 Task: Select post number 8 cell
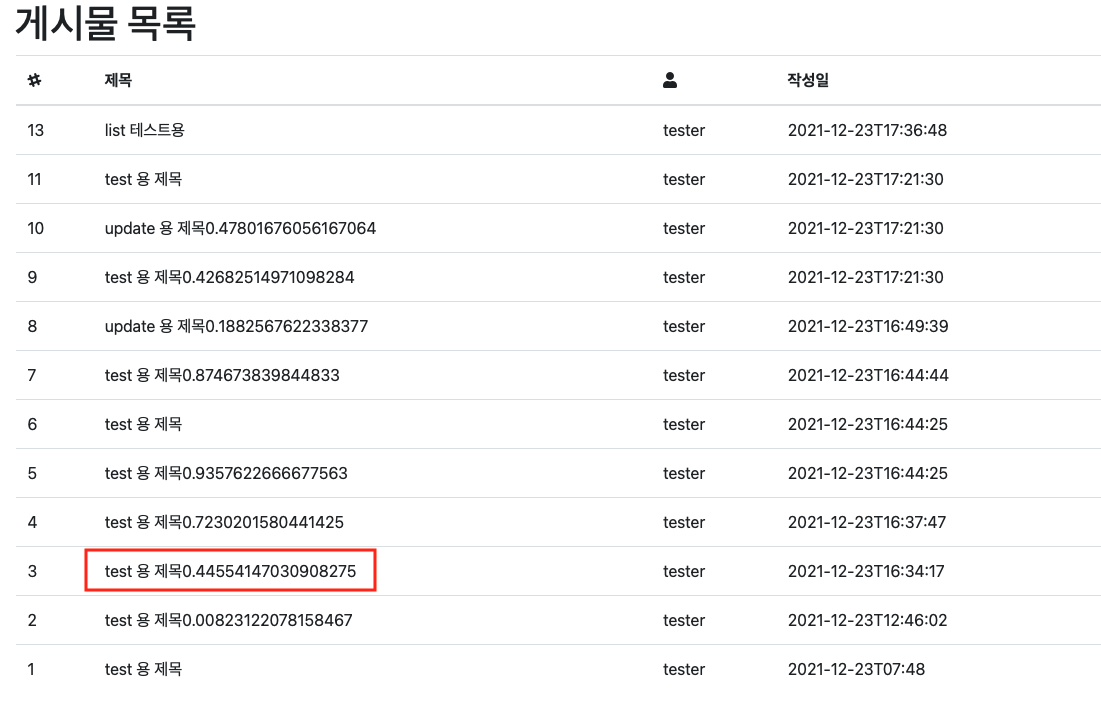32,326
